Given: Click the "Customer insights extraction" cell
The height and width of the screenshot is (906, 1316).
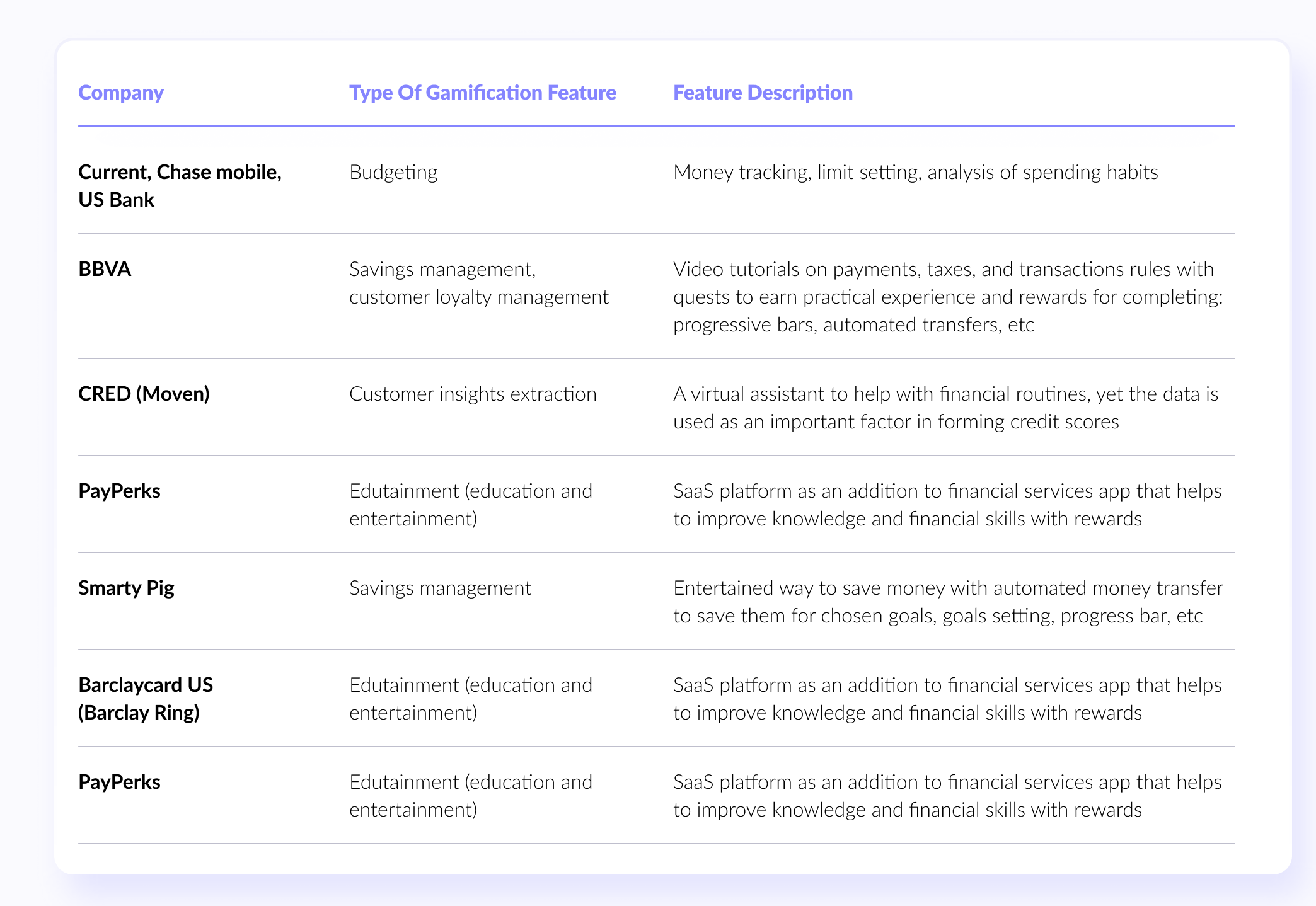Looking at the screenshot, I should pyautogui.click(x=473, y=394).
